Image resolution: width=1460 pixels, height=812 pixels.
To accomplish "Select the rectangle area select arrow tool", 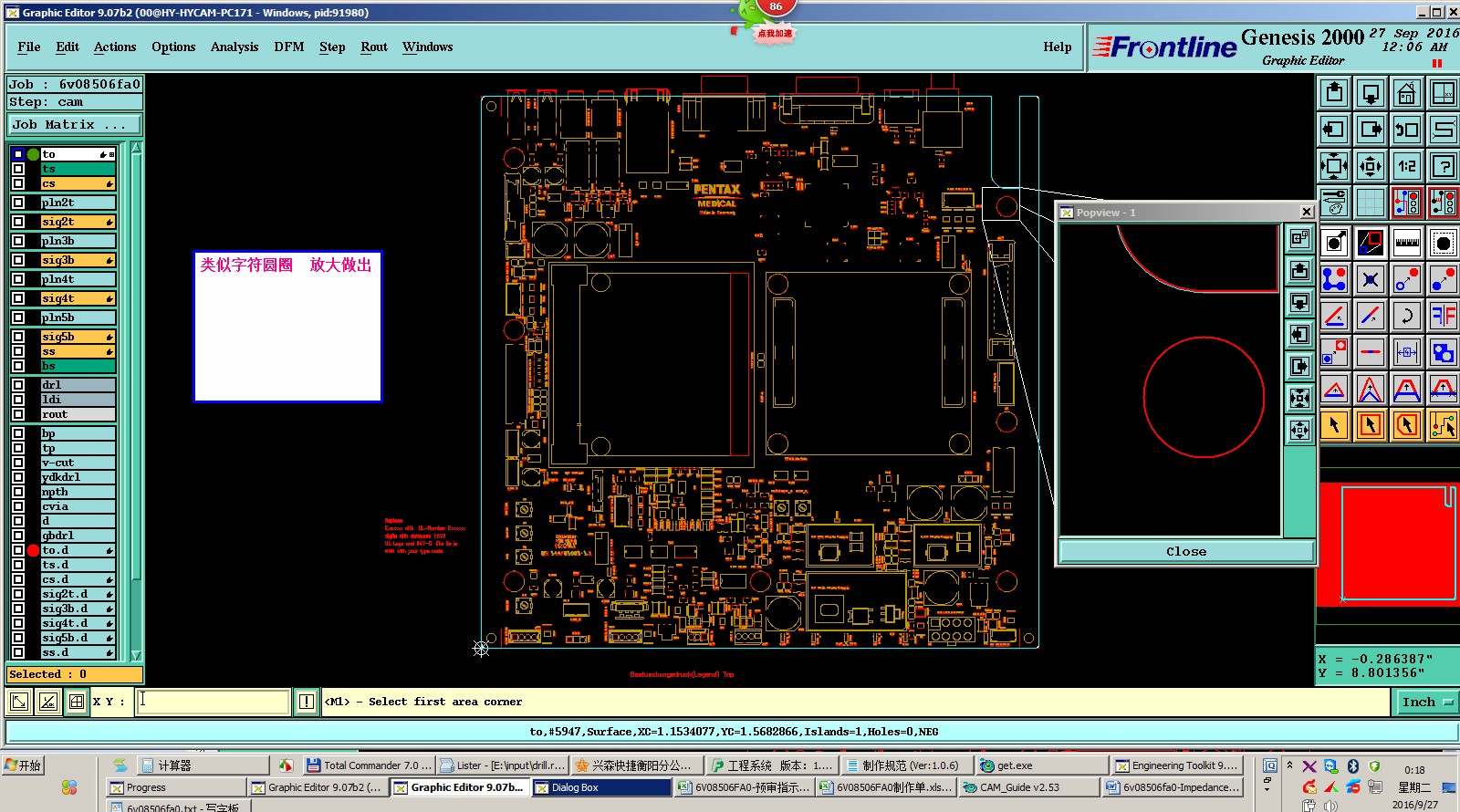I will [1371, 425].
